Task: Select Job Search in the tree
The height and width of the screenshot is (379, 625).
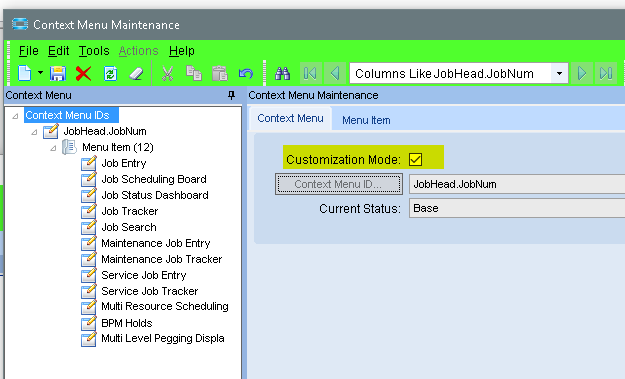Action: click(129, 227)
